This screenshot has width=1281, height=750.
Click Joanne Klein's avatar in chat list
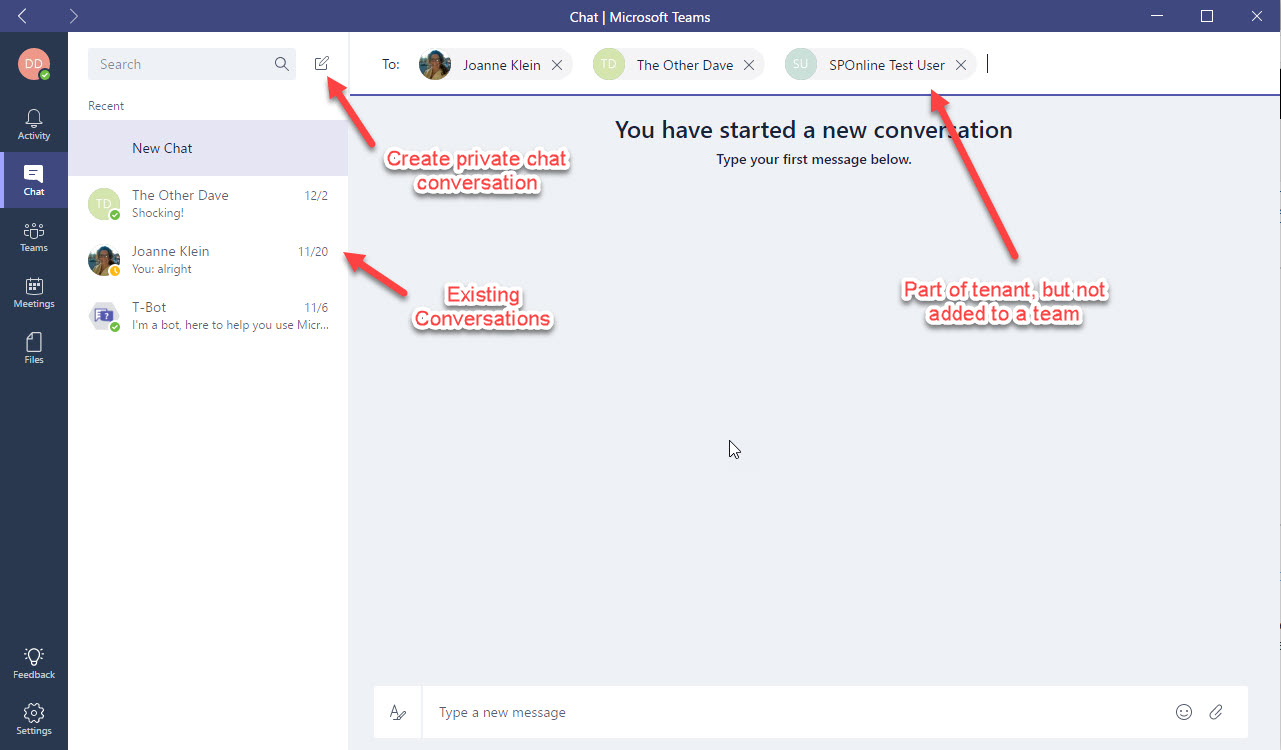[x=104, y=260]
